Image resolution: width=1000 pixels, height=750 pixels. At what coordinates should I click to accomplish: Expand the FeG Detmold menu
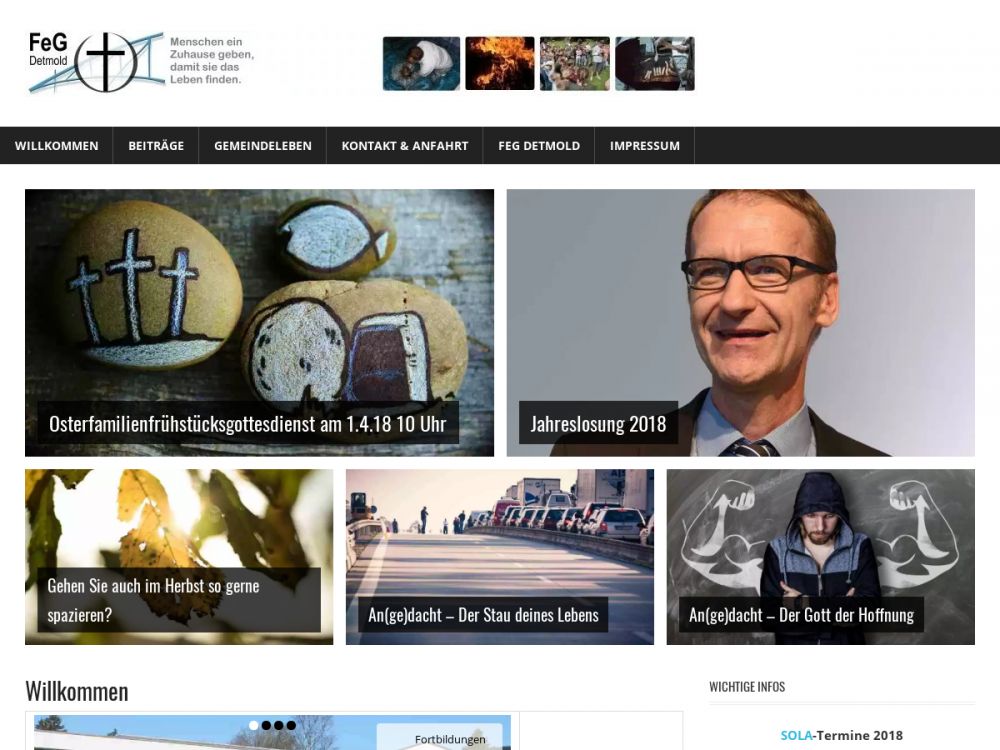pyautogui.click(x=539, y=145)
